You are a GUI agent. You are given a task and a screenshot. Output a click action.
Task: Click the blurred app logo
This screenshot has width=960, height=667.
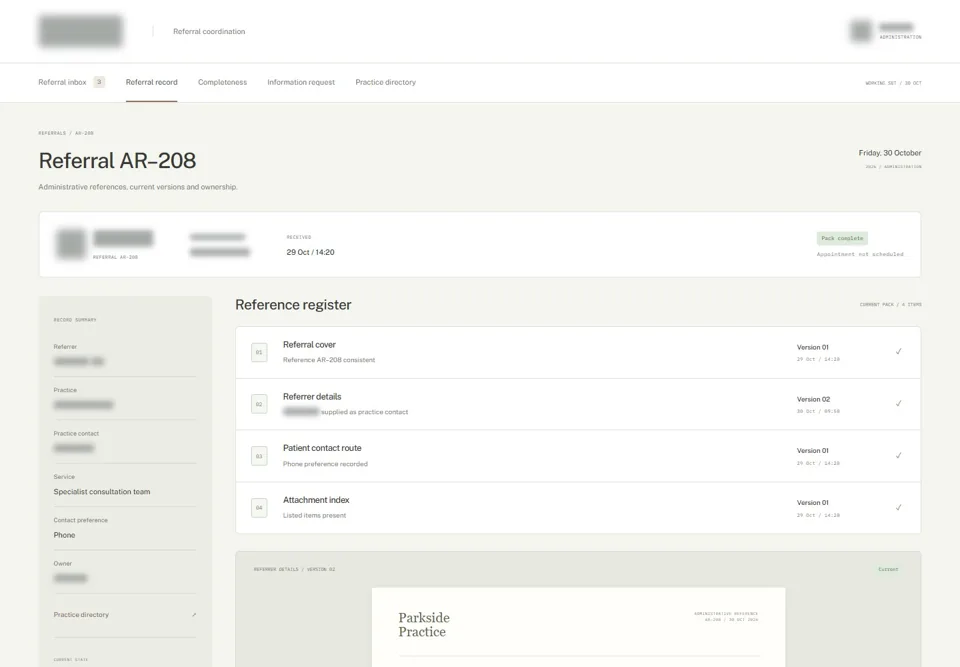click(x=81, y=31)
